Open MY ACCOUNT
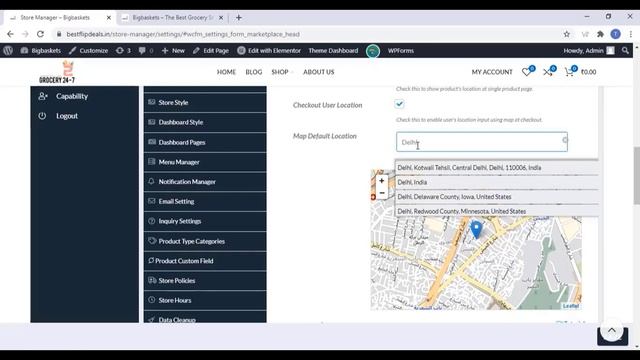 coord(492,72)
